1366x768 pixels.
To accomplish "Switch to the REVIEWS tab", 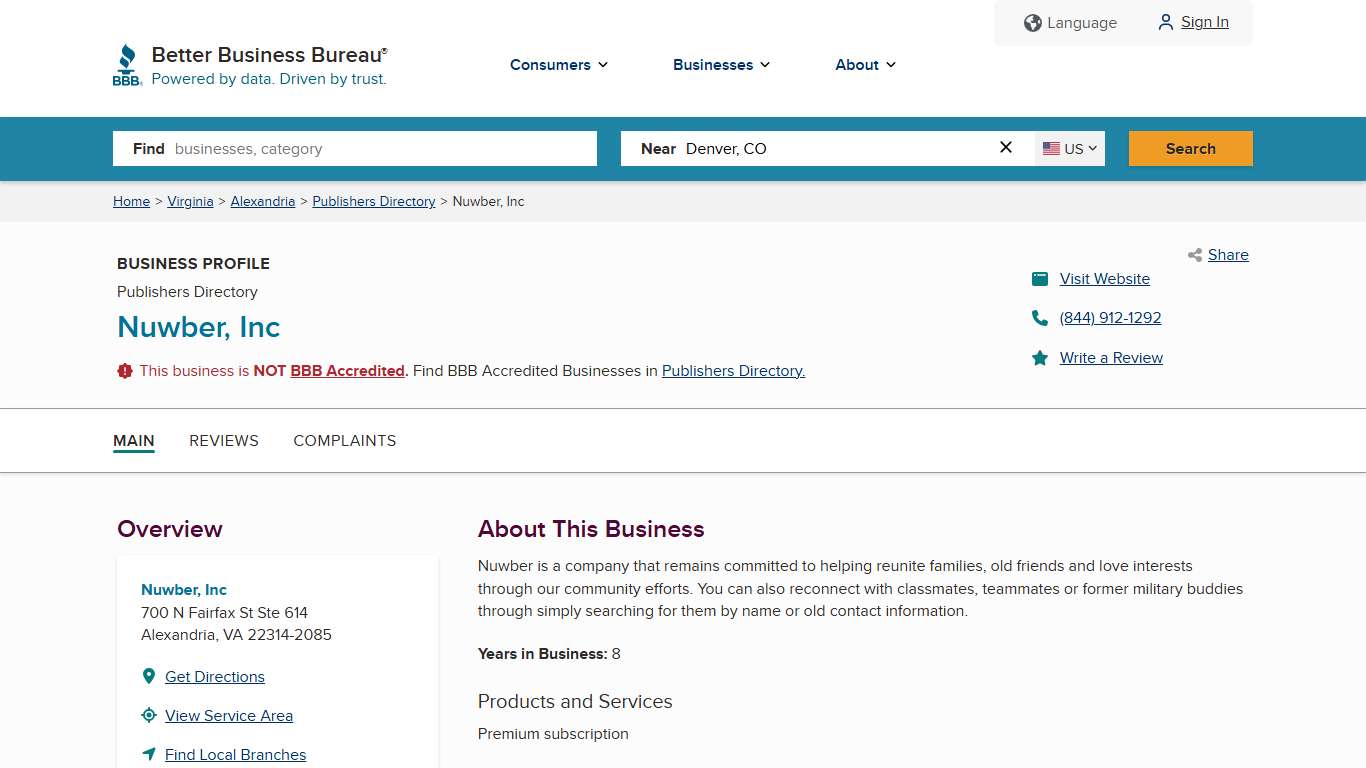I will (224, 440).
